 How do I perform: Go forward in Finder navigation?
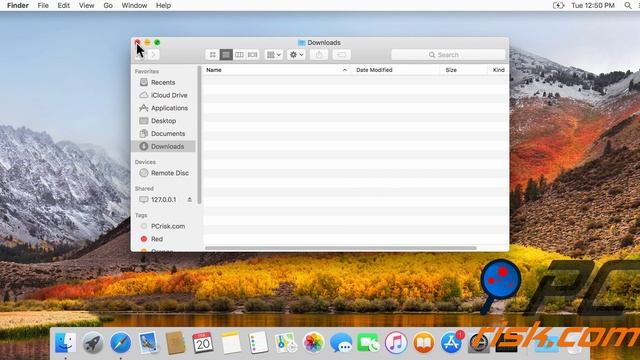pos(153,55)
